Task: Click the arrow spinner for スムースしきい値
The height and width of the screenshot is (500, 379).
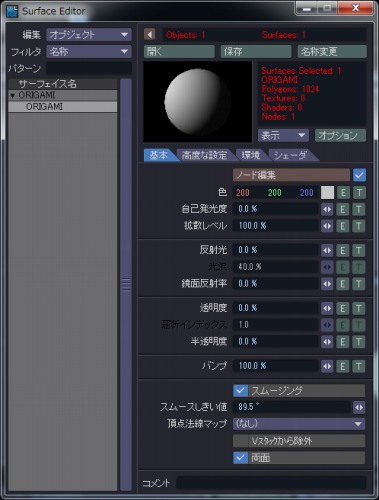Action: click(359, 407)
